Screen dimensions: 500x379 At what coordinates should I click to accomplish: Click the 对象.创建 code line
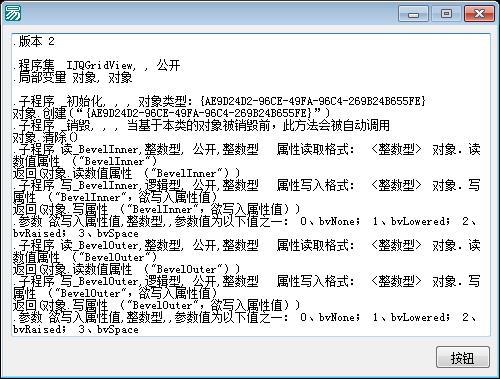[171, 113]
